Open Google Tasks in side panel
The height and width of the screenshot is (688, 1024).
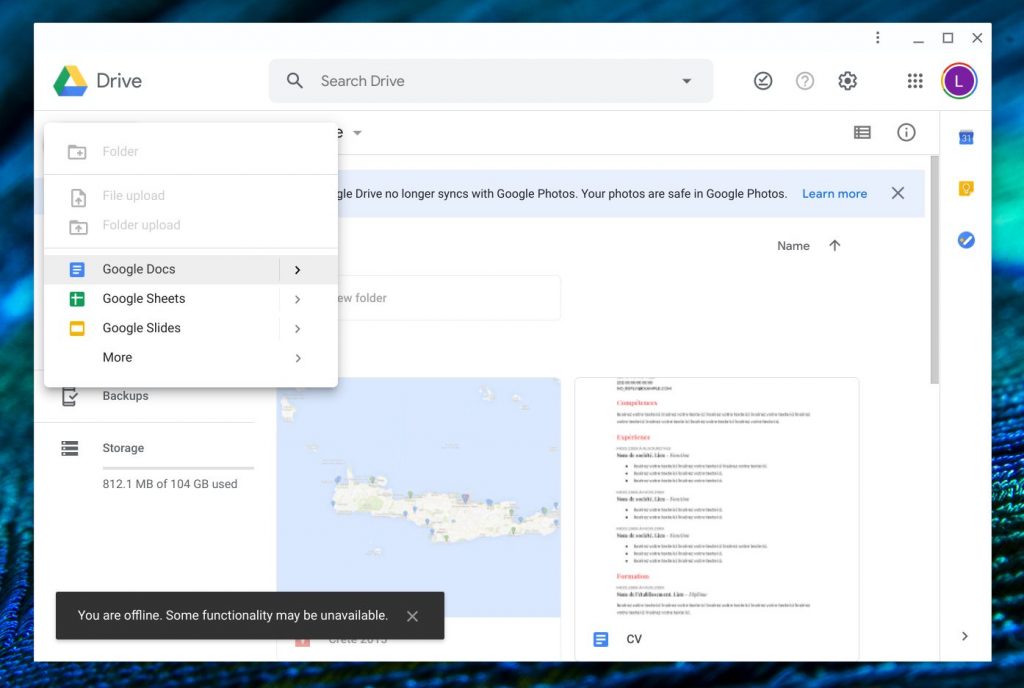pyautogui.click(x=966, y=241)
